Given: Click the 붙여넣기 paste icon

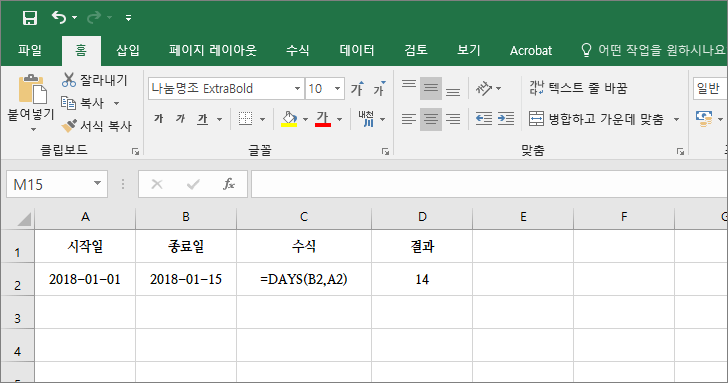Looking at the screenshot, I should point(32,89).
